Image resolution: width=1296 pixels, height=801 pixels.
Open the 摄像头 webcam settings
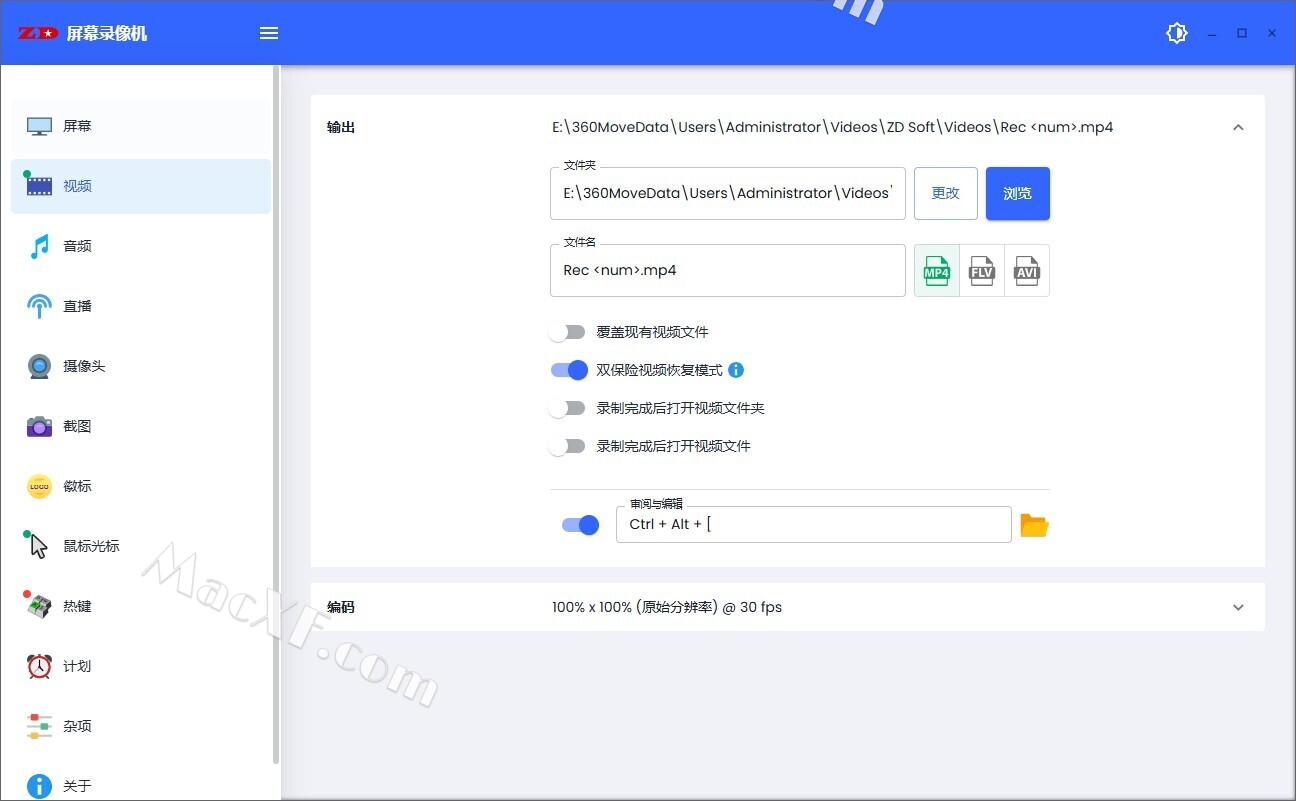pyautogui.click(x=84, y=366)
